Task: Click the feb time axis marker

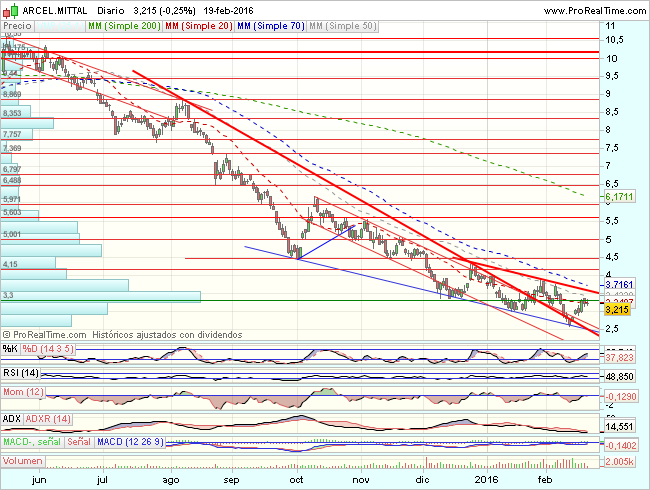Action: point(545,480)
